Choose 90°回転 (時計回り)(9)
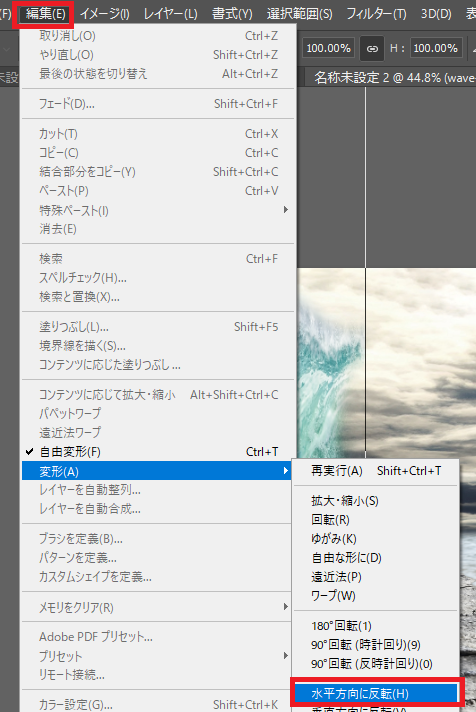 pos(376,645)
